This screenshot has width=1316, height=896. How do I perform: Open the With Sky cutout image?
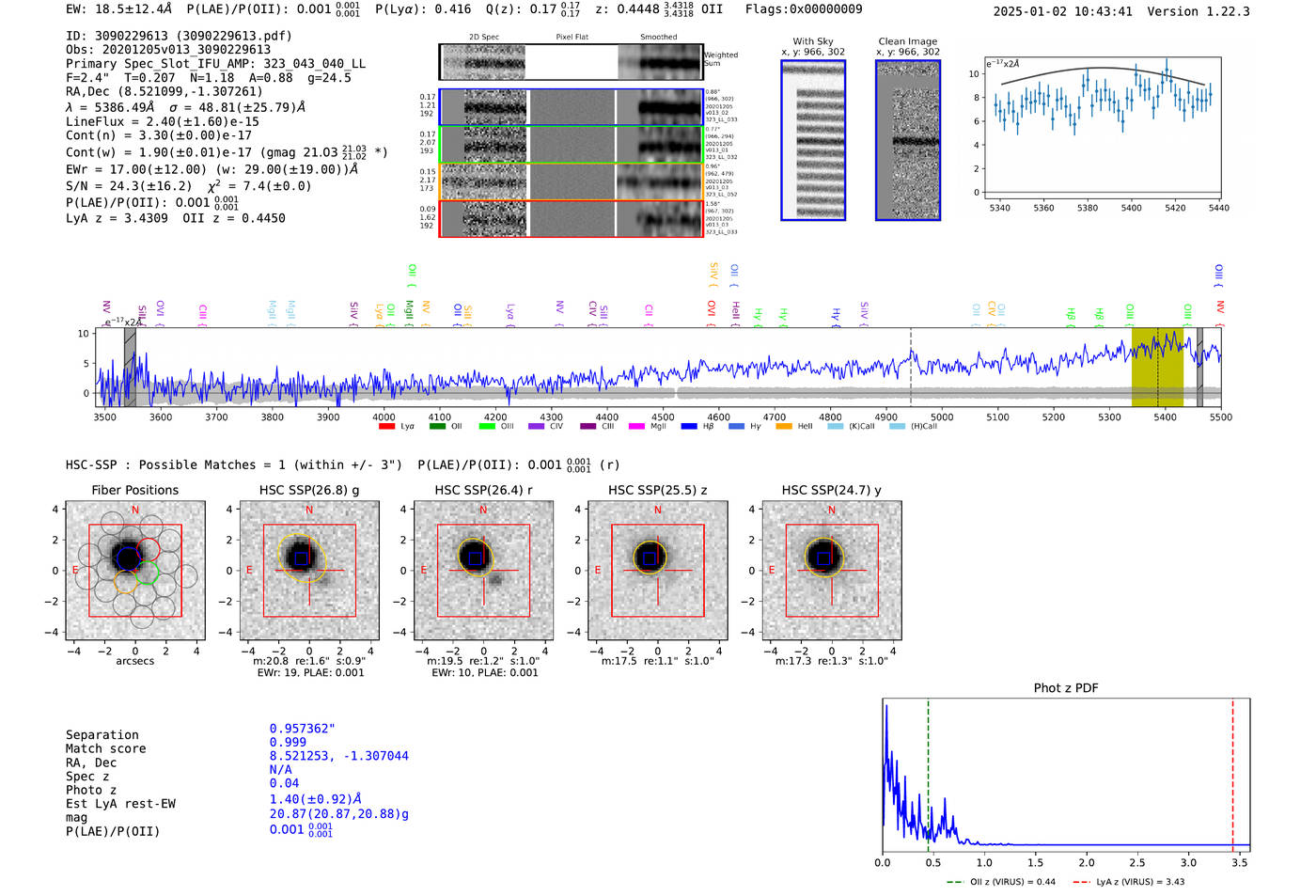tap(813, 140)
